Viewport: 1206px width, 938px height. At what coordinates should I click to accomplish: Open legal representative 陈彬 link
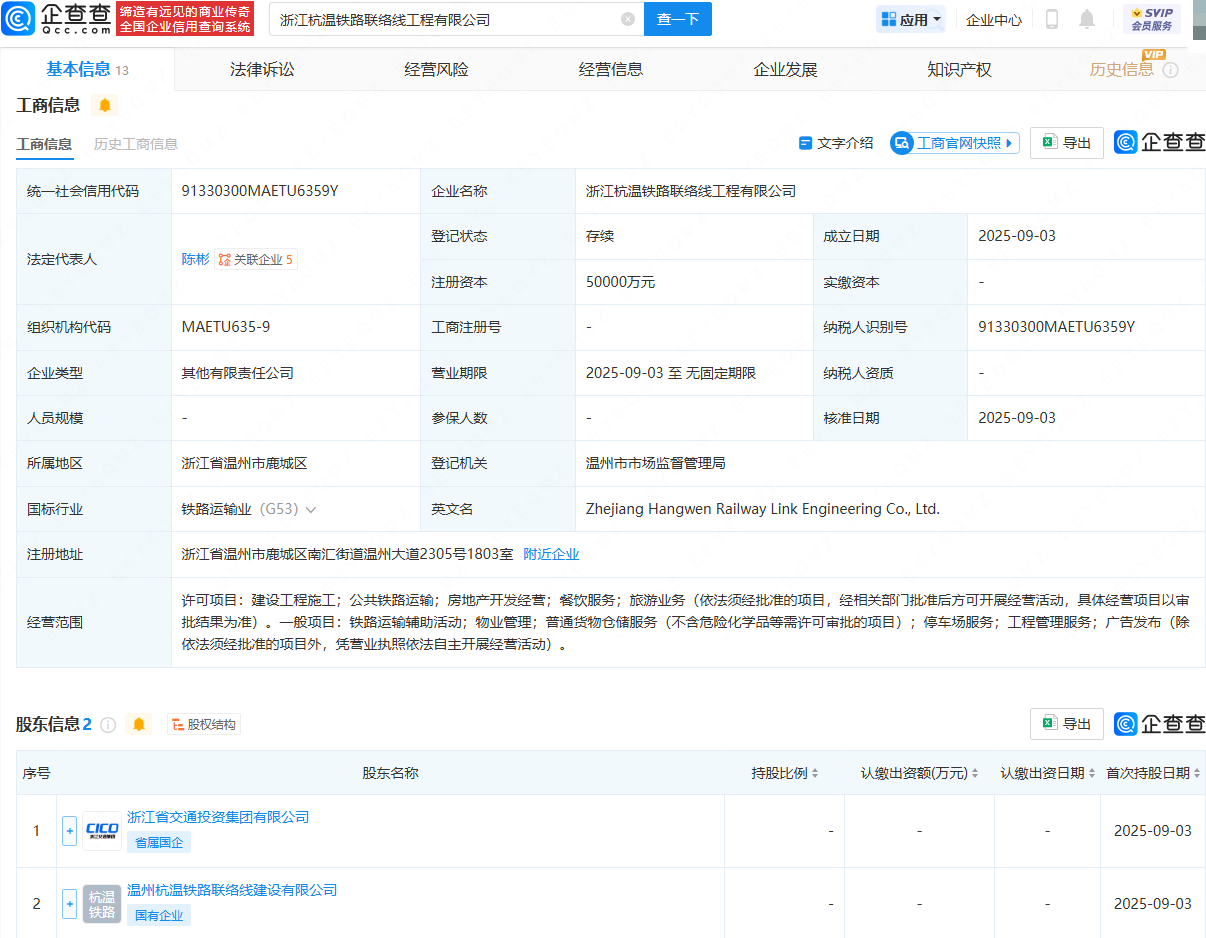point(195,259)
